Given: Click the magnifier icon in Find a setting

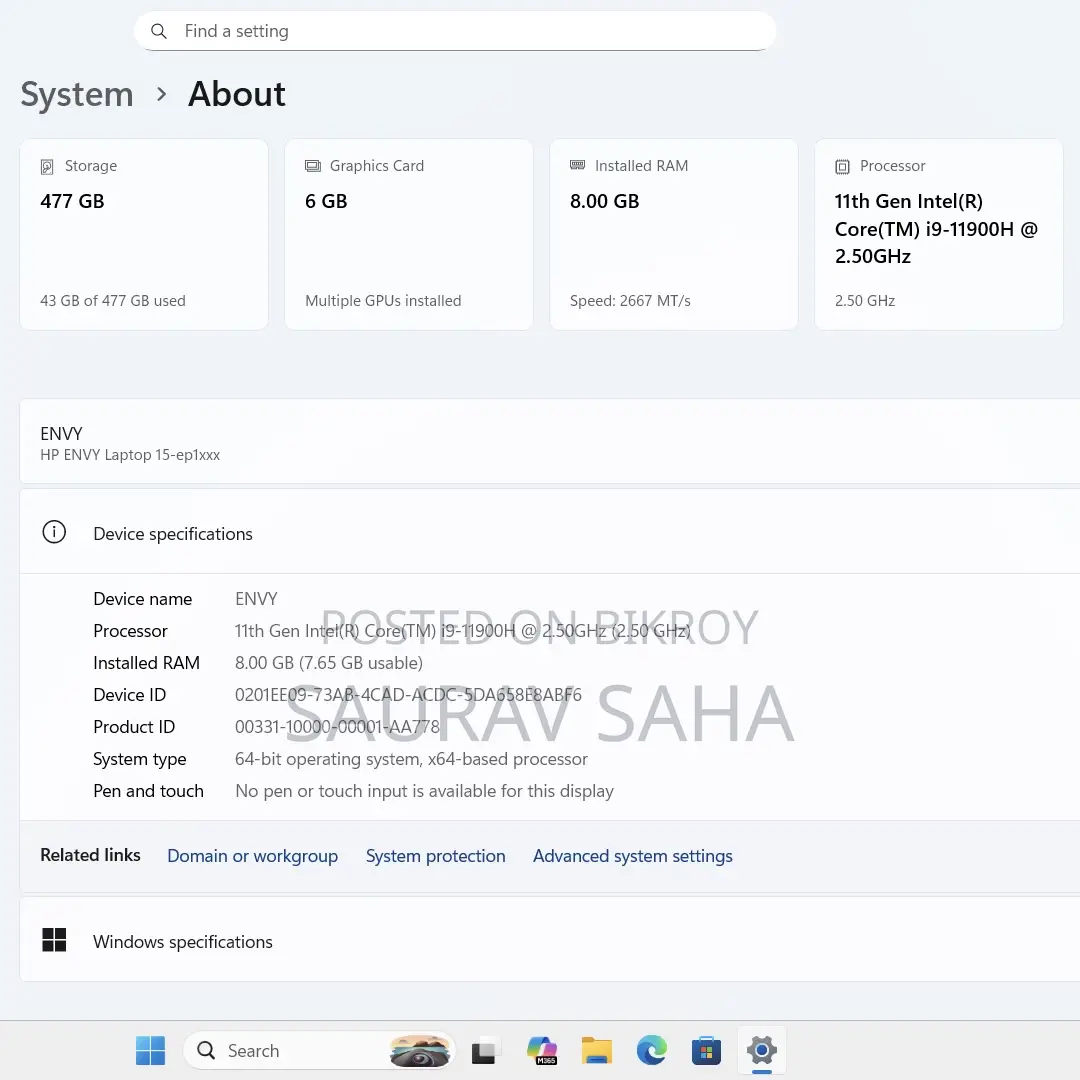Looking at the screenshot, I should coord(158,31).
